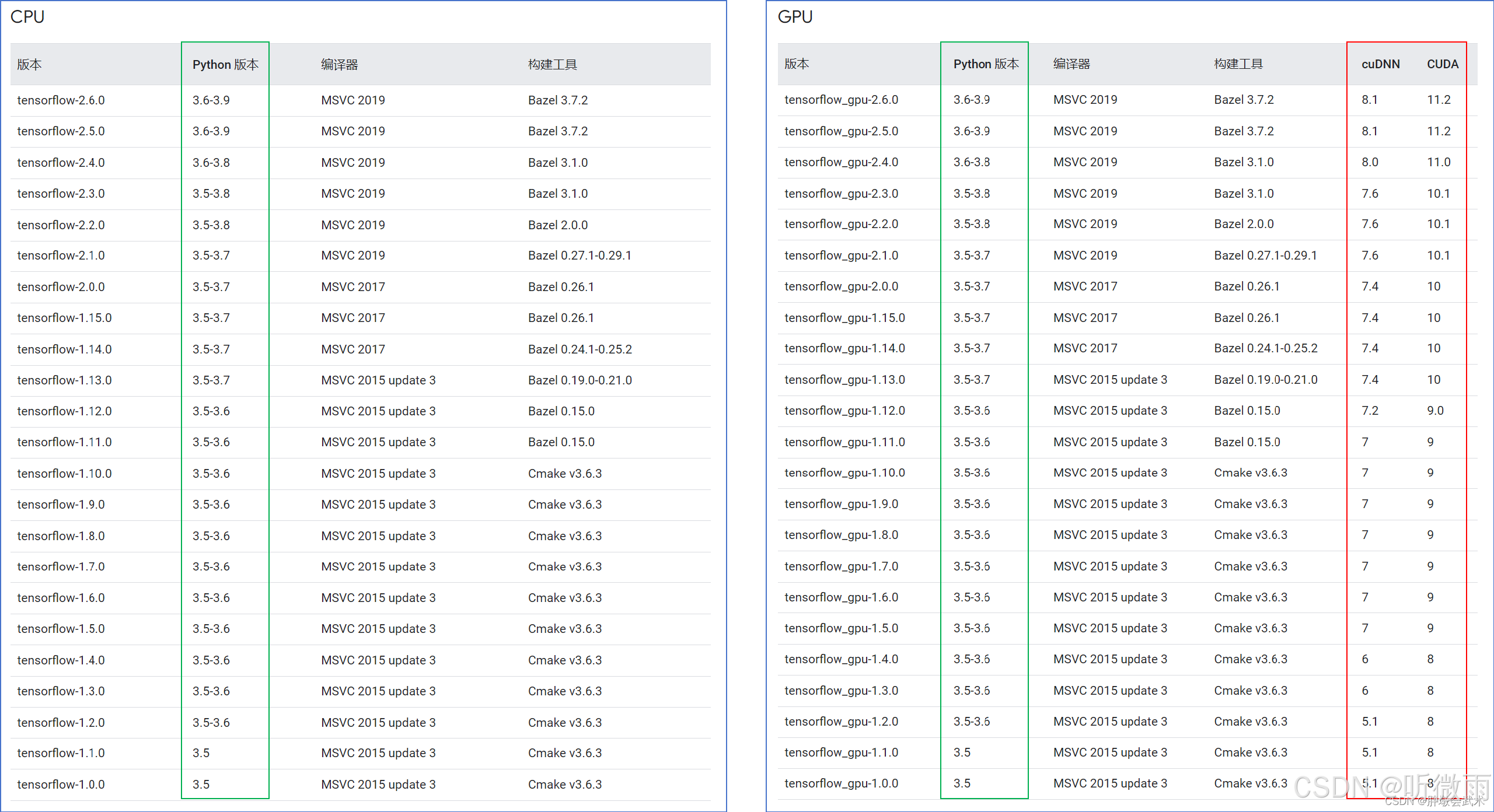1494x812 pixels.
Task: Click CPU table Python 版本 header
Action: point(225,65)
